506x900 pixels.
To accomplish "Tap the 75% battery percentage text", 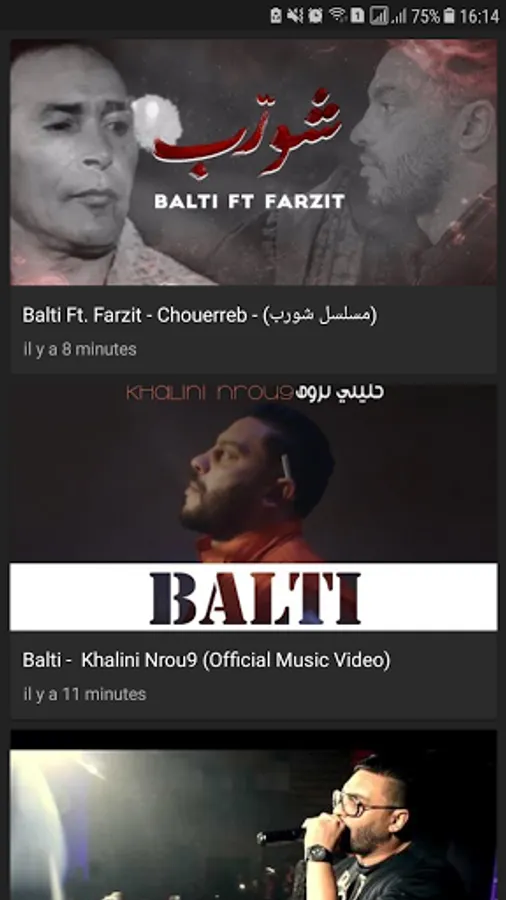I will pyautogui.click(x=425, y=16).
